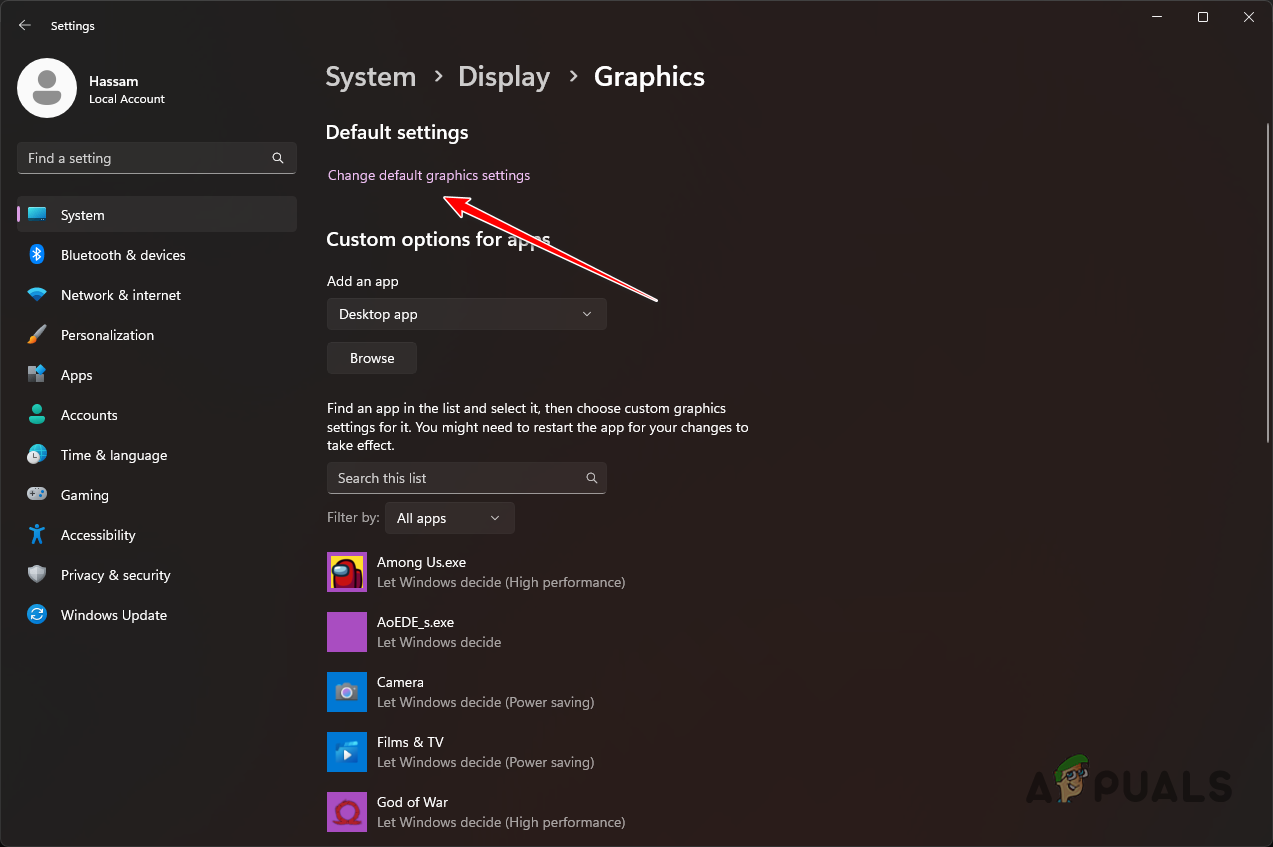
Task: Select the God of War app icon
Action: [346, 811]
